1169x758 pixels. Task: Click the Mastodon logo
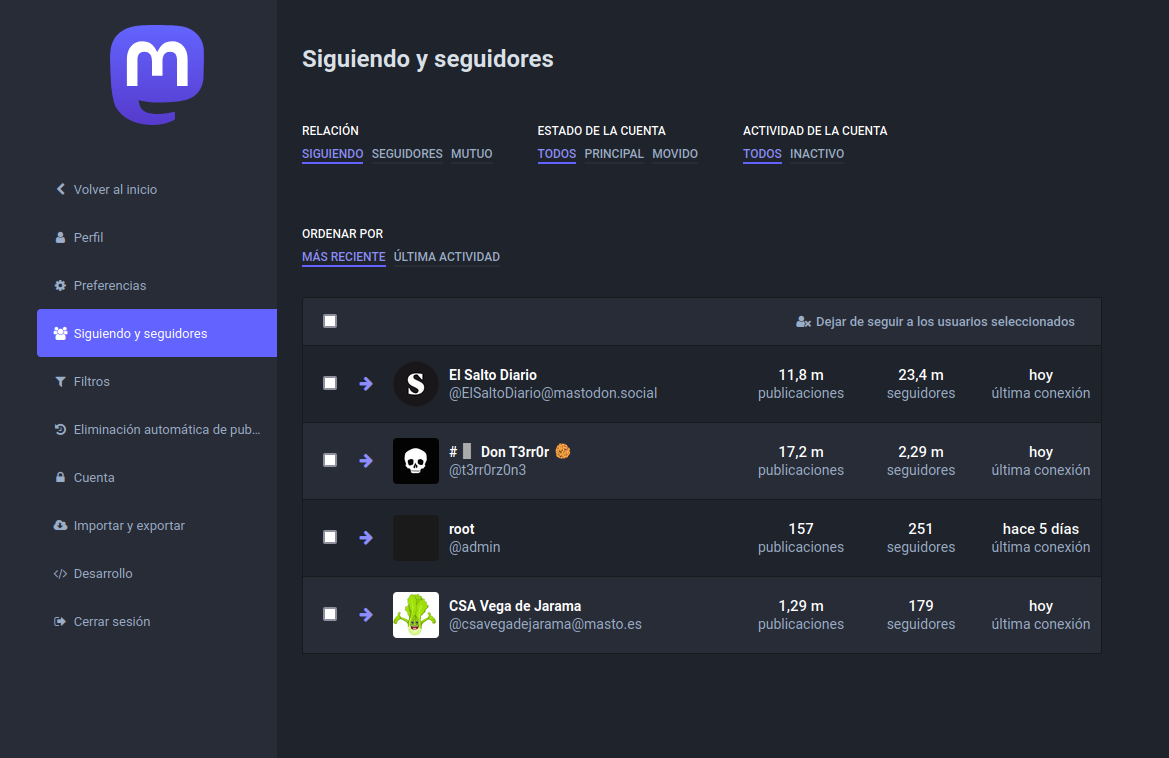click(157, 75)
